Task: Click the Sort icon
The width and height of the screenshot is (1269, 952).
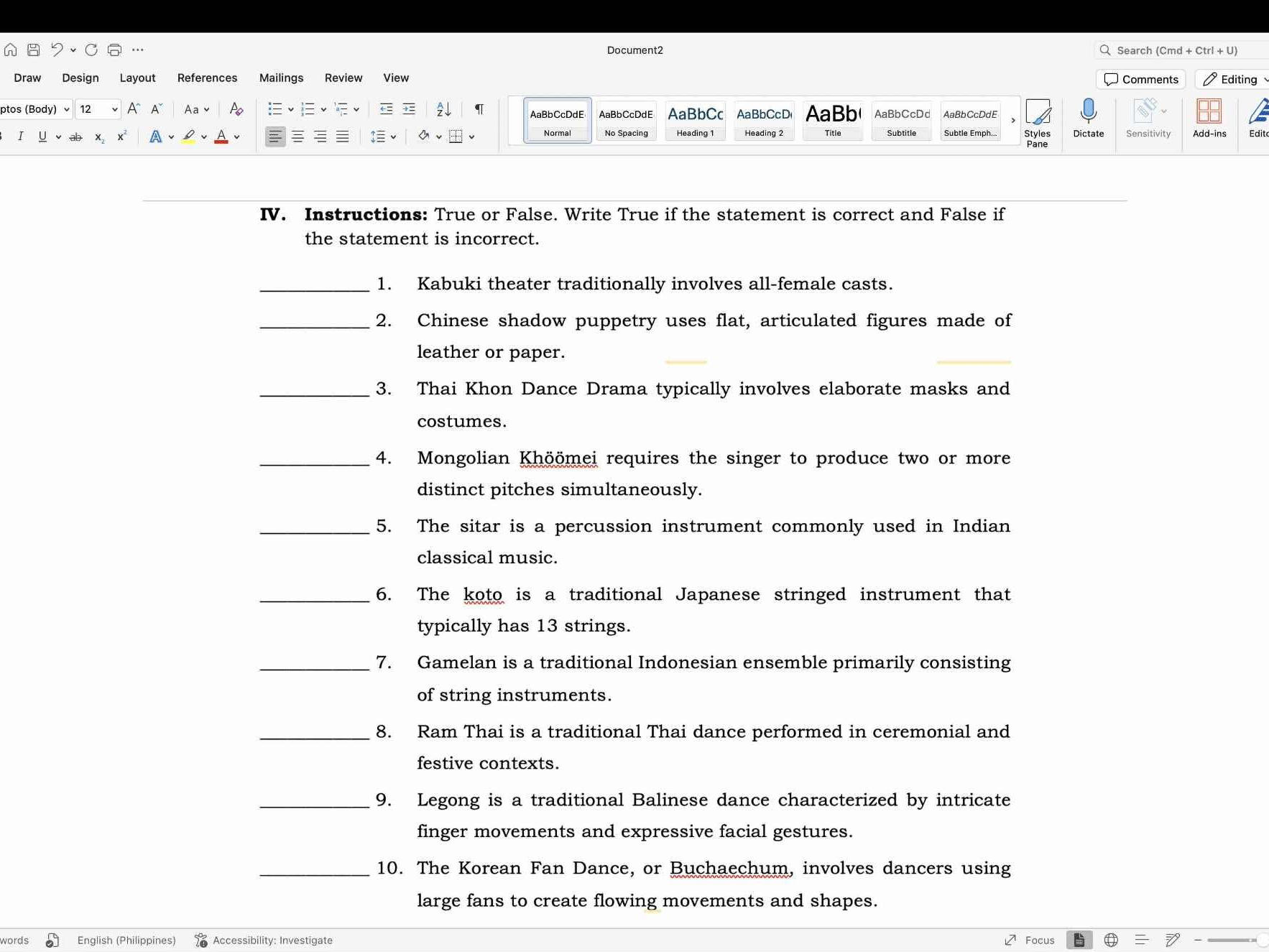Action: [x=442, y=108]
